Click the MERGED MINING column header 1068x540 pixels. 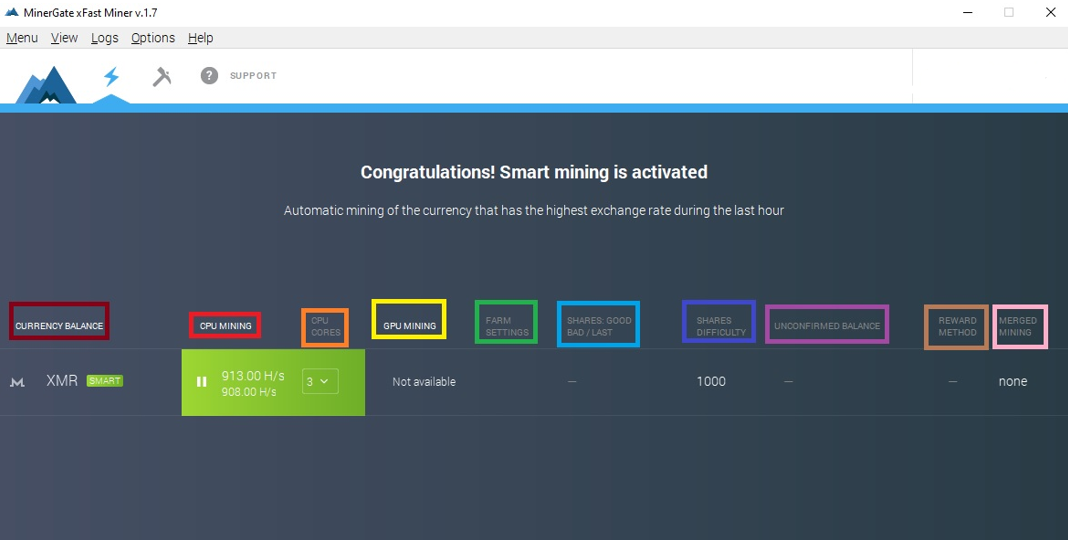coord(1018,326)
